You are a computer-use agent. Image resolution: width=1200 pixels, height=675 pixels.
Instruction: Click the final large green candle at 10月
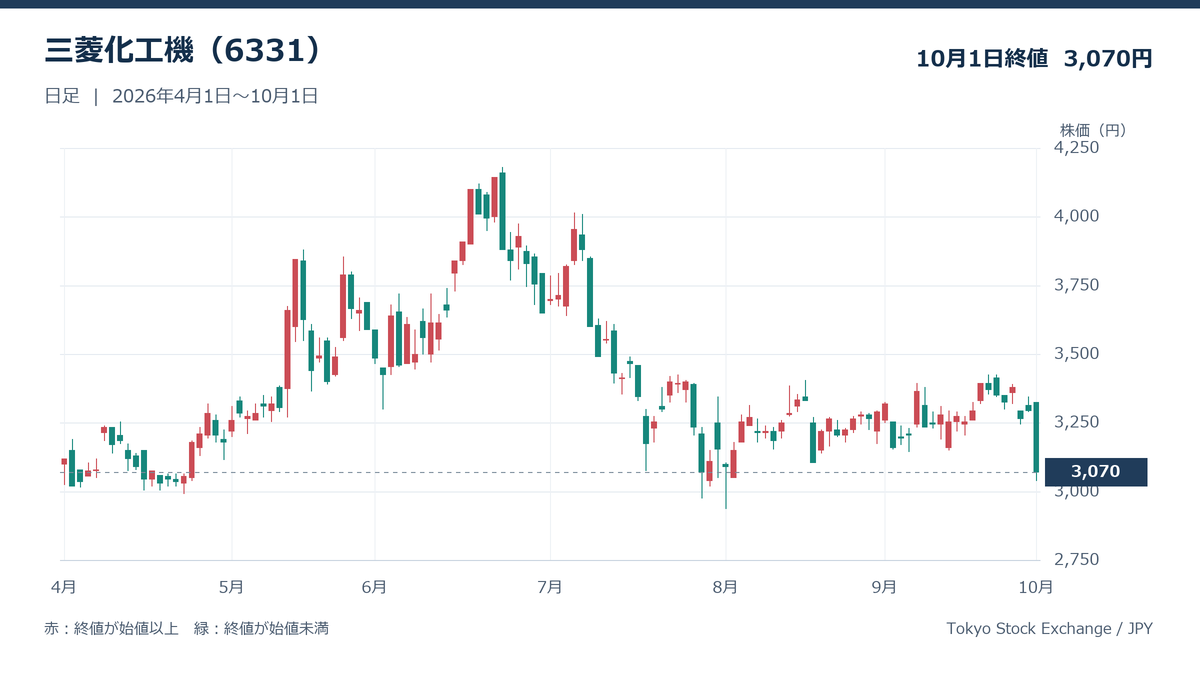(x=1036, y=437)
